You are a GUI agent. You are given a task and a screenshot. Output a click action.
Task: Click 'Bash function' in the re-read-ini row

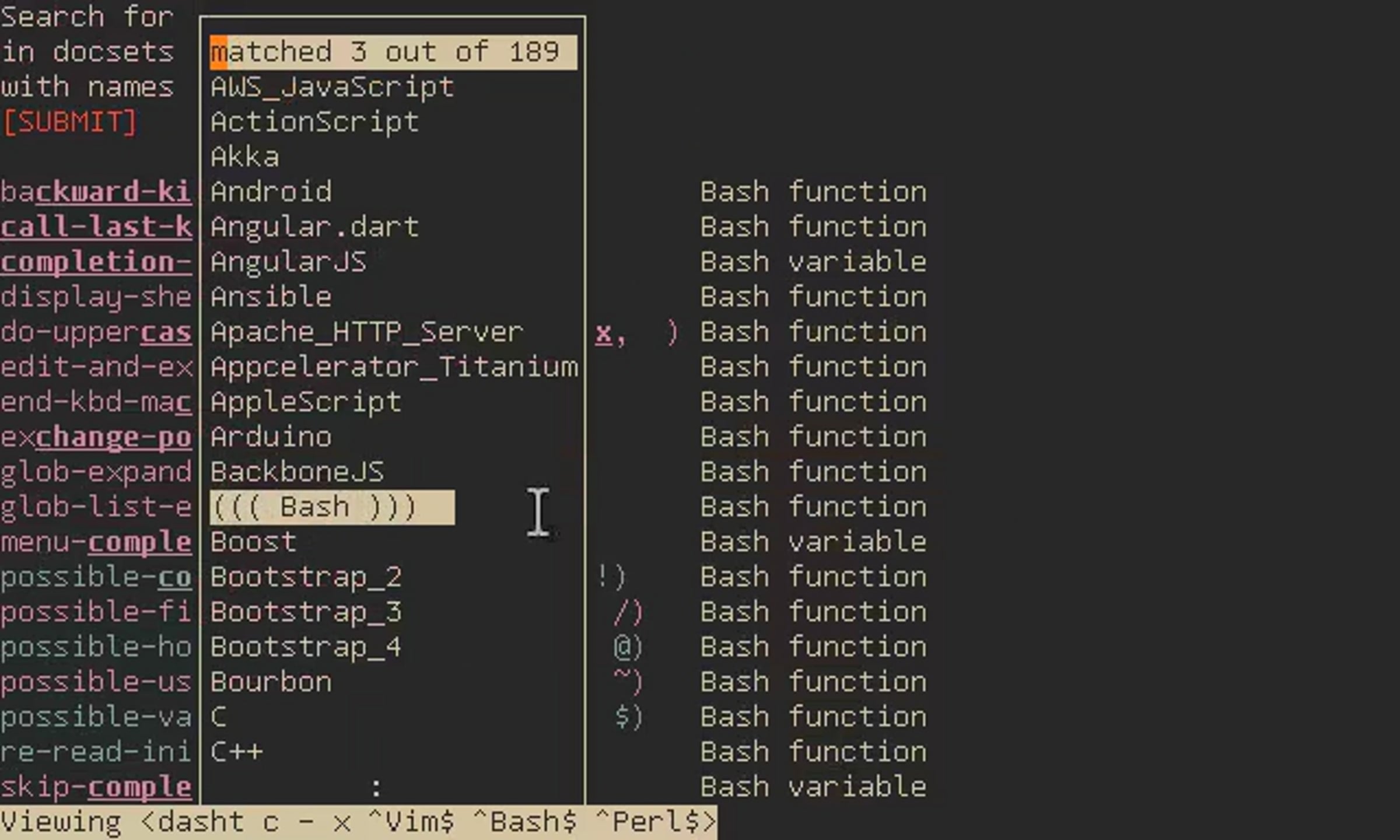(814, 752)
